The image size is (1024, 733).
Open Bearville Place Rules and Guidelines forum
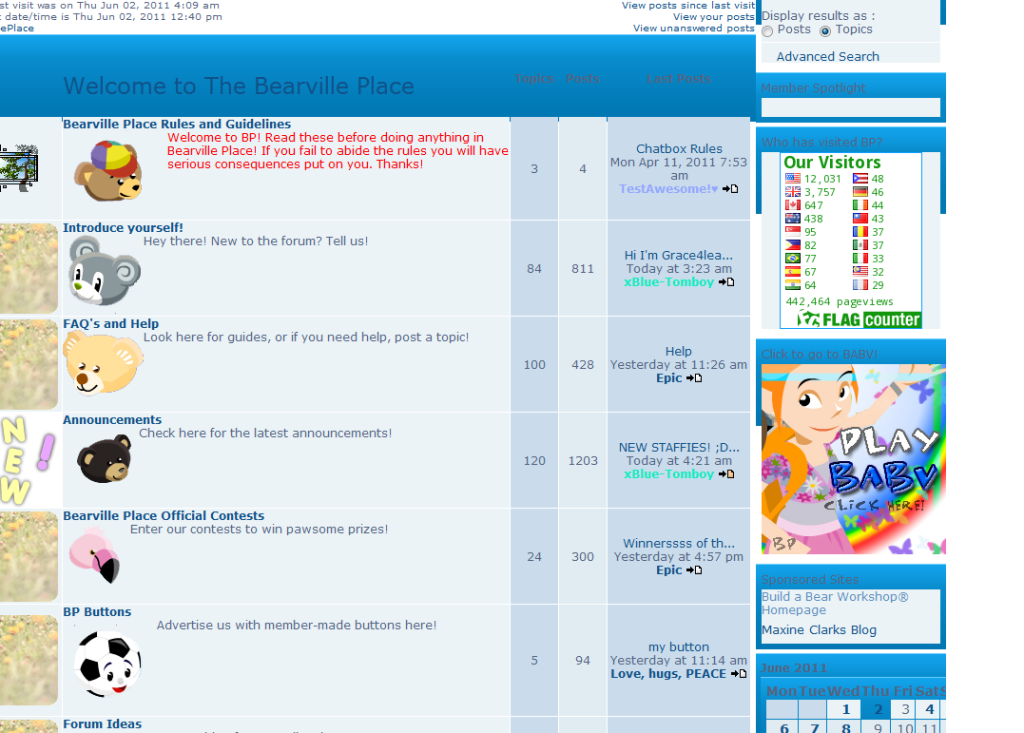point(177,124)
